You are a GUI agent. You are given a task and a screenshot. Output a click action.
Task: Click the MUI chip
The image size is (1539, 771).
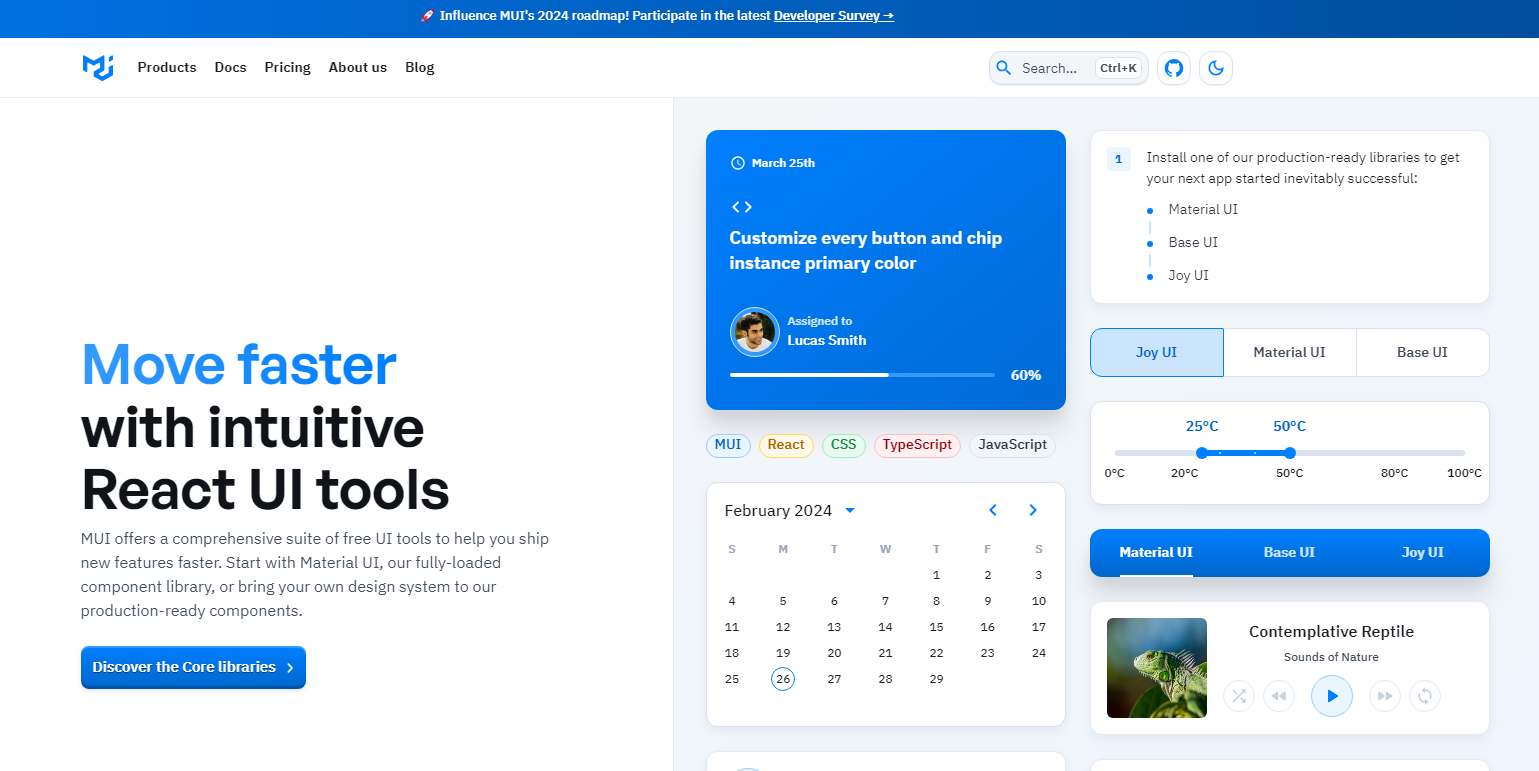tap(728, 445)
